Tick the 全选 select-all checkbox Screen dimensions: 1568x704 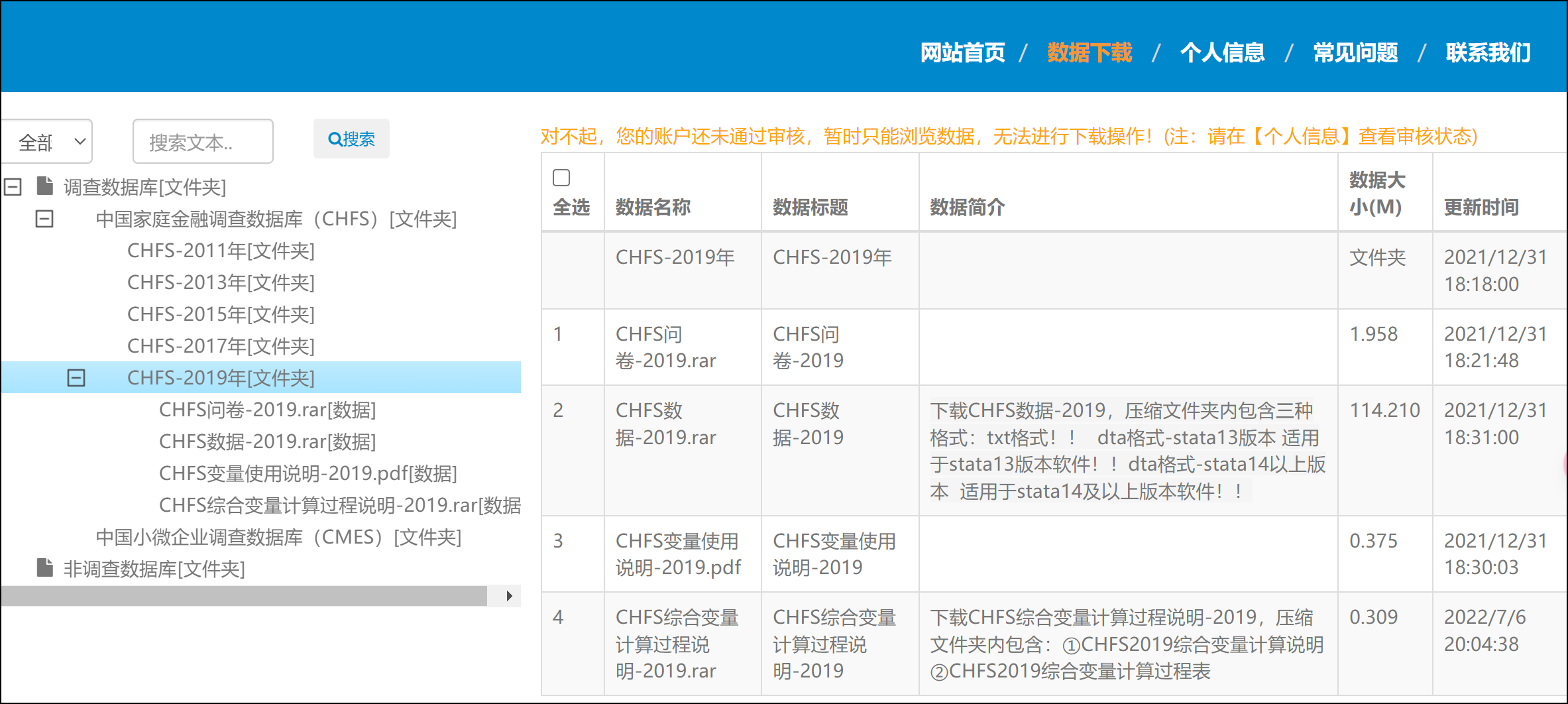[561, 178]
